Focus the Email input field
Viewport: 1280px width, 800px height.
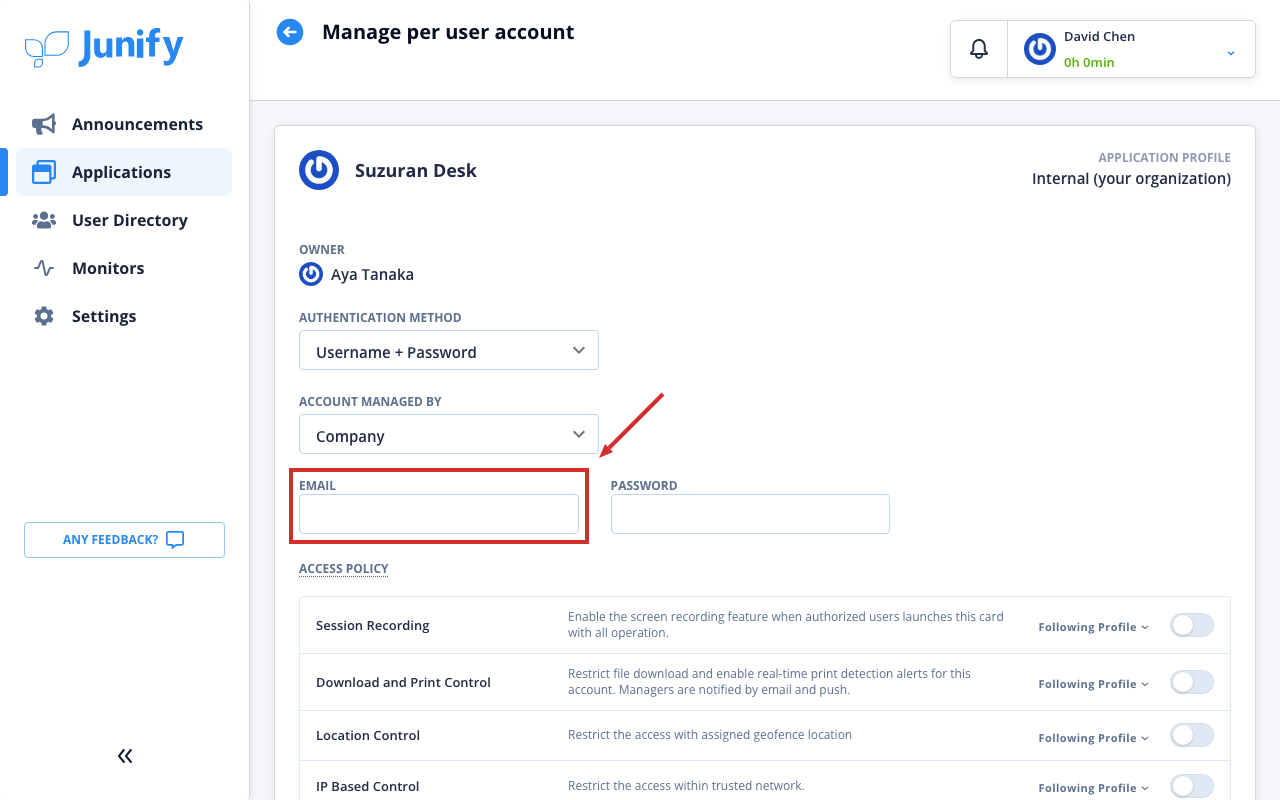point(439,514)
